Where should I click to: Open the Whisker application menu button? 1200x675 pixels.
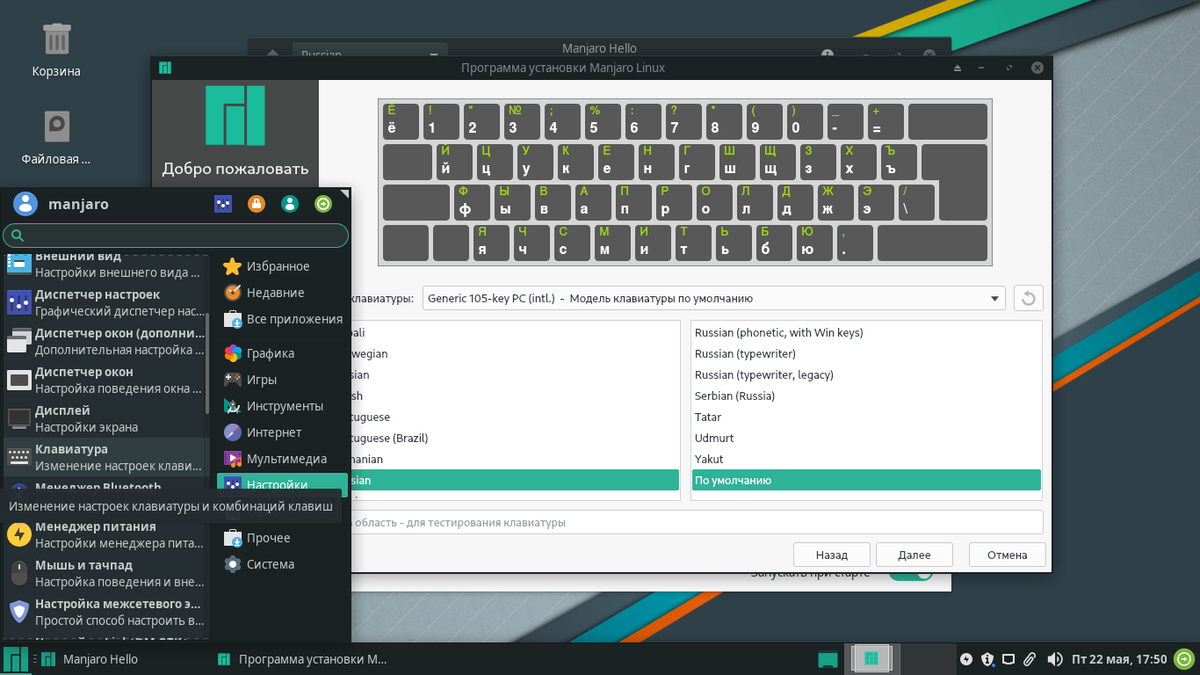click(15, 659)
